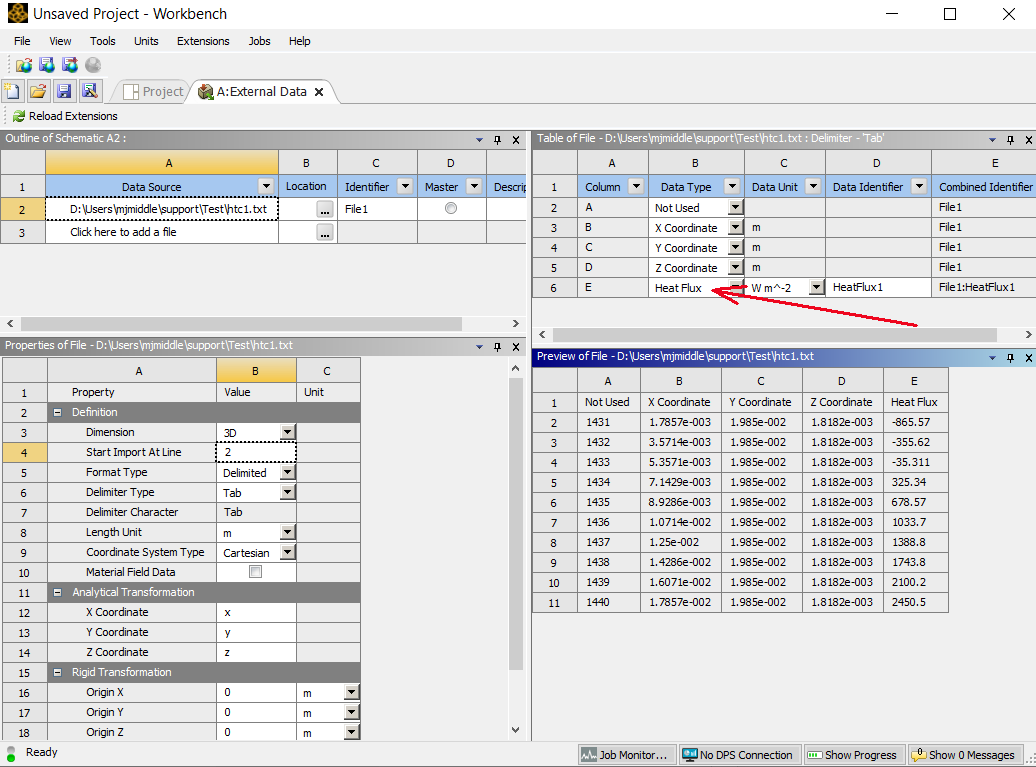Open the Format Type dropdown showing Delimited
The width and height of the screenshot is (1036, 767).
pyautogui.click(x=287, y=472)
